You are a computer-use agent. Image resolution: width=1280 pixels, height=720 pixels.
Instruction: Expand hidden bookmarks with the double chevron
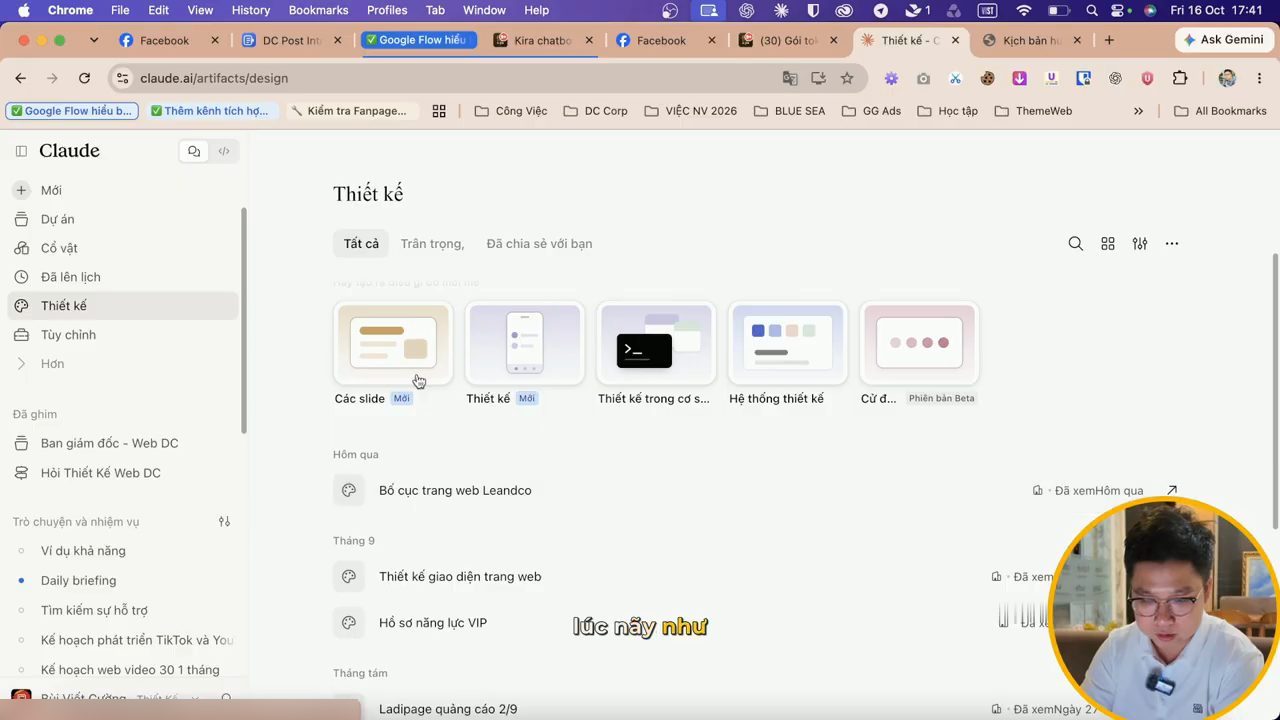tap(1138, 111)
